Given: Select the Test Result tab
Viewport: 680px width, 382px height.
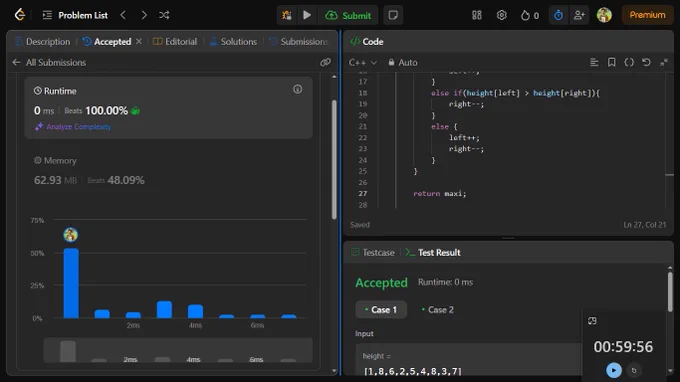Looking at the screenshot, I should click(x=433, y=252).
